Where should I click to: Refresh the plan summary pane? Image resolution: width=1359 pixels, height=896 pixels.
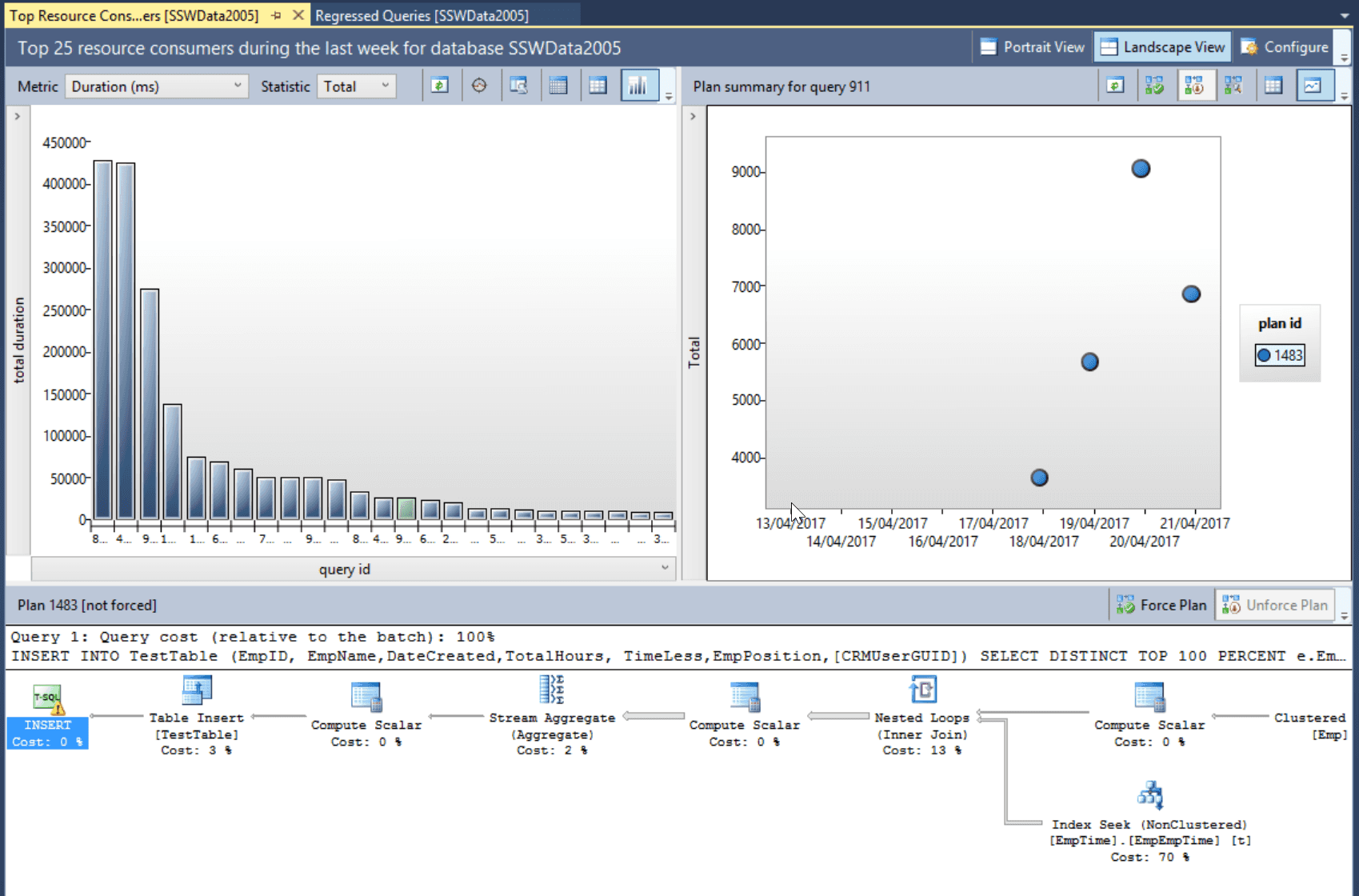[1115, 86]
